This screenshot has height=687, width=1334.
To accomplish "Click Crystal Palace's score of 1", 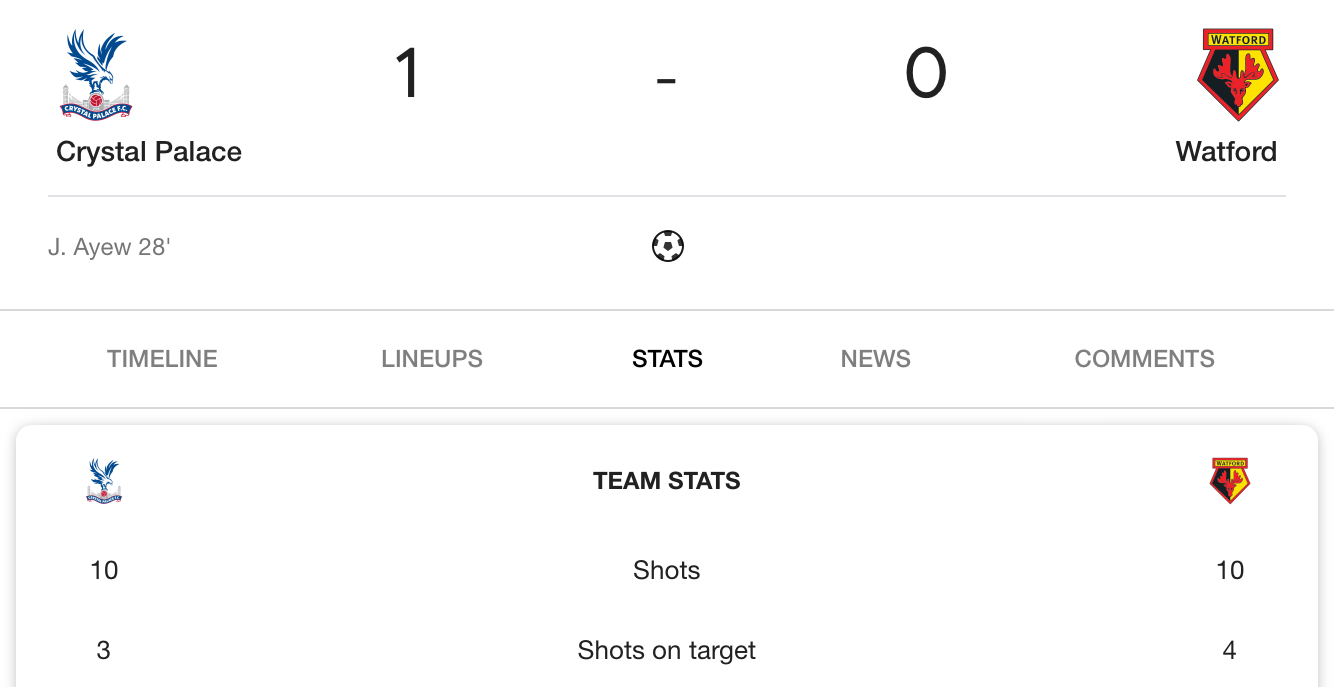I will coord(407,74).
